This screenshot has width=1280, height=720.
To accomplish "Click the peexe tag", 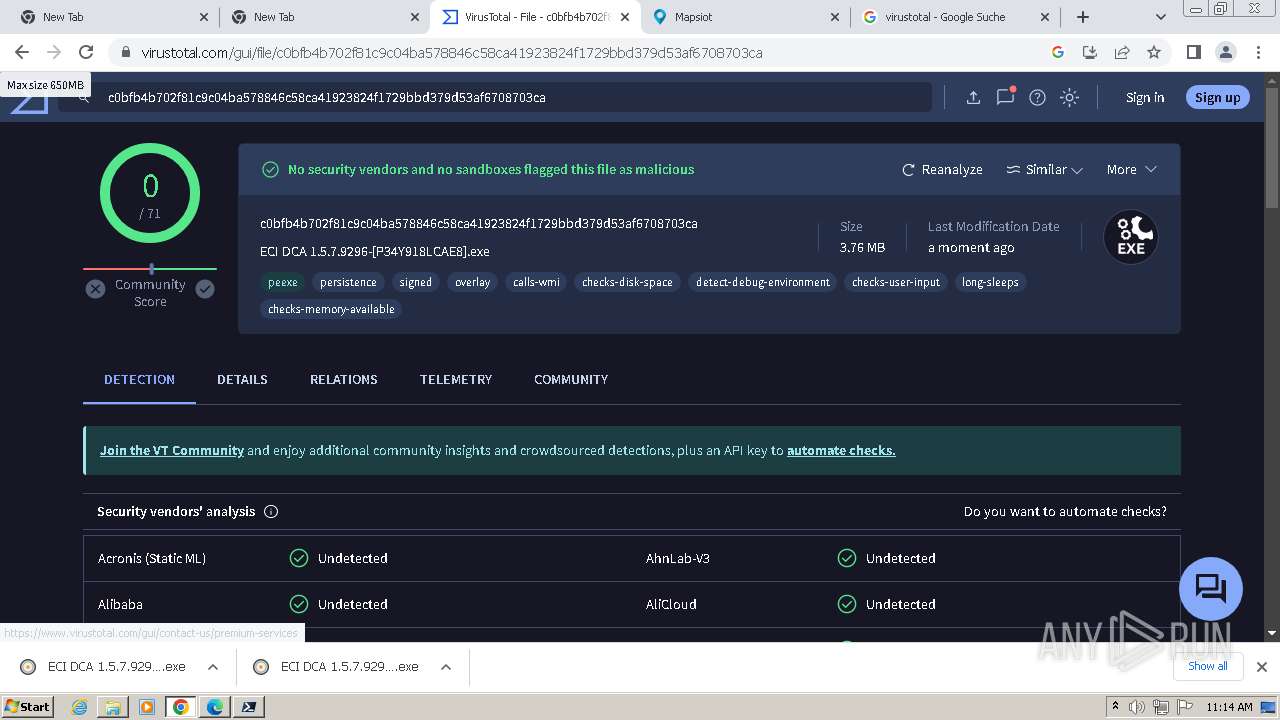I will tap(283, 282).
